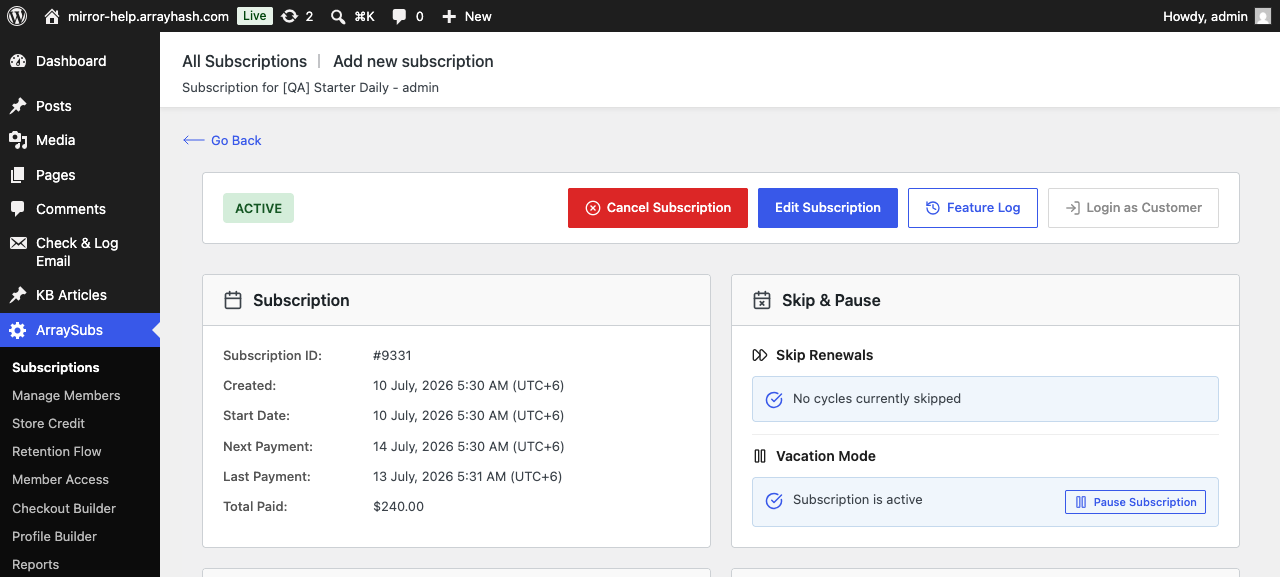Image resolution: width=1280 pixels, height=577 pixels.
Task: Click Created date 10 July, 2026
Action: [468, 385]
